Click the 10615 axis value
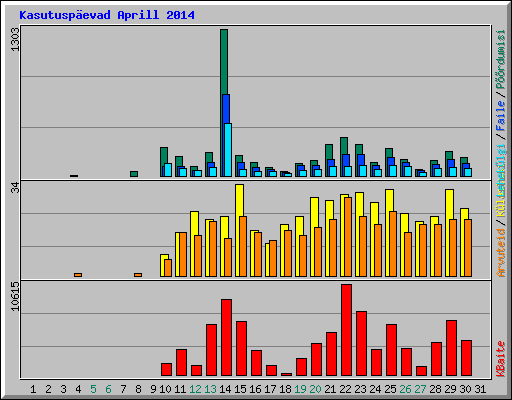Image resolution: width=512 pixels, height=400 pixels. pyautogui.click(x=15, y=296)
